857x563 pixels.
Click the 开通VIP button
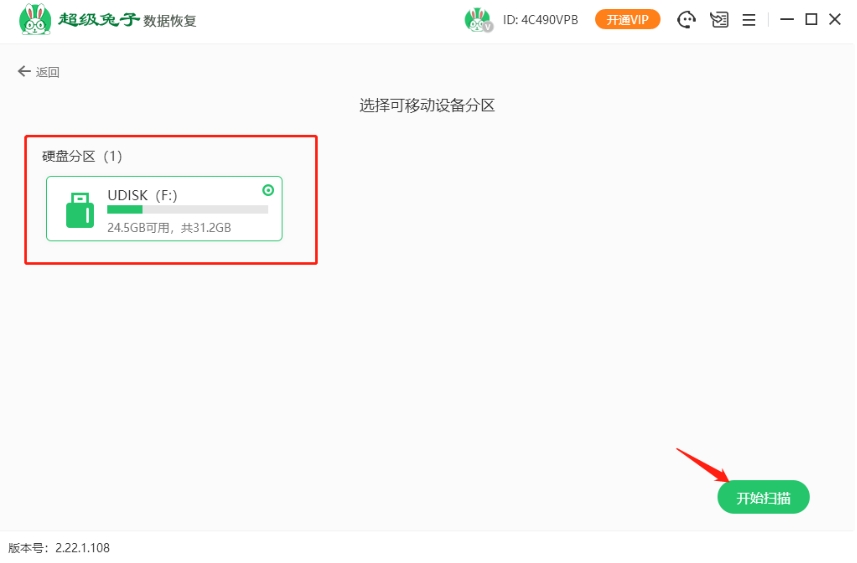tap(627, 20)
